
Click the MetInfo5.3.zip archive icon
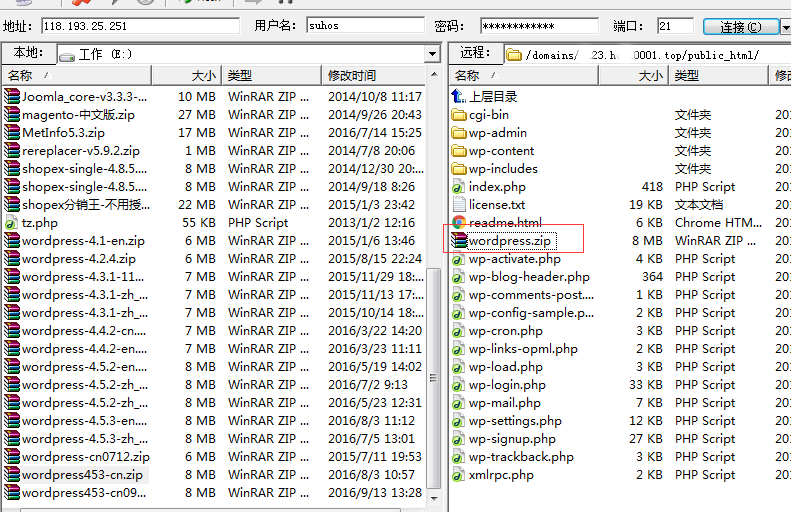tap(12, 133)
